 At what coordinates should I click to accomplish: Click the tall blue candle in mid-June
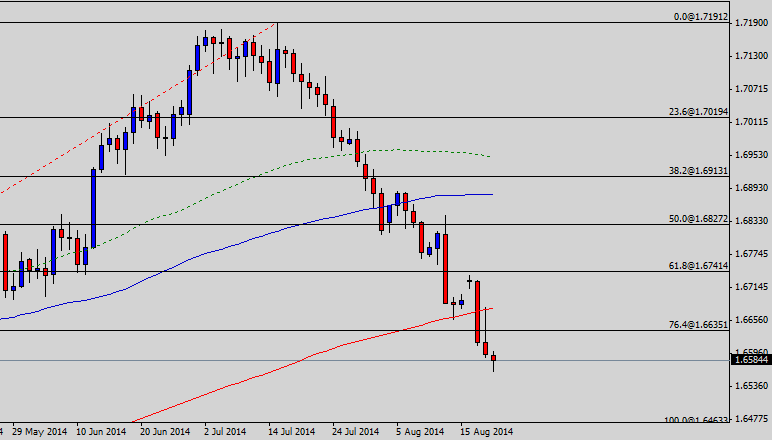pyautogui.click(x=93, y=207)
